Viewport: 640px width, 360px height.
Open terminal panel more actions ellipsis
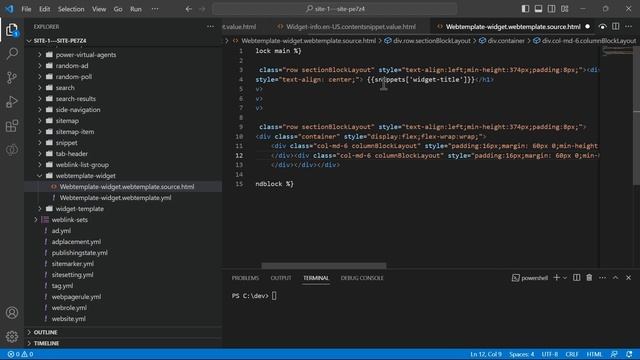pyautogui.click(x=602, y=278)
